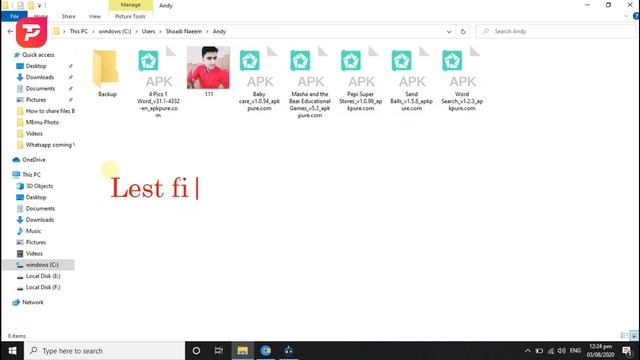
Task: Select the Pepi Super Stores APK file
Action: pos(360,79)
